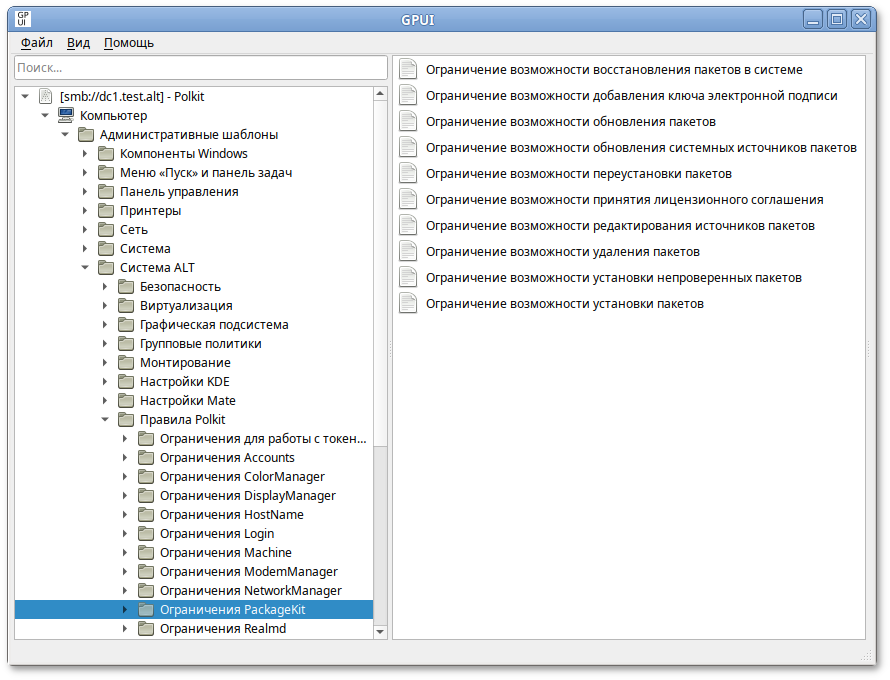
Task: Expand the Ограничения PackageKit node arrow
Action: point(125,610)
